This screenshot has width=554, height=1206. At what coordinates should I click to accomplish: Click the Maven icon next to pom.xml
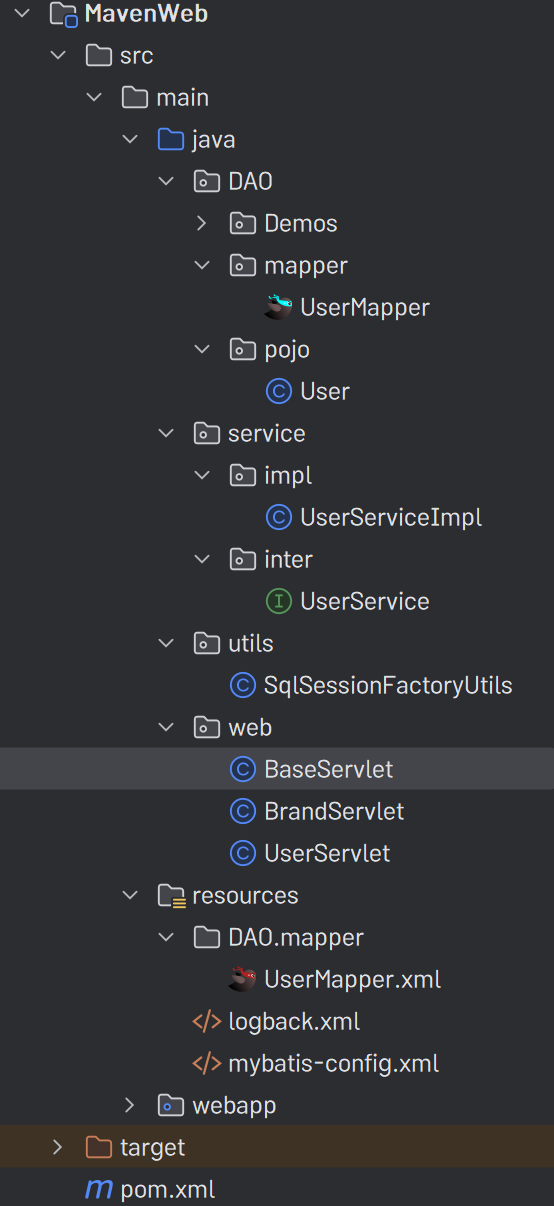98,1189
